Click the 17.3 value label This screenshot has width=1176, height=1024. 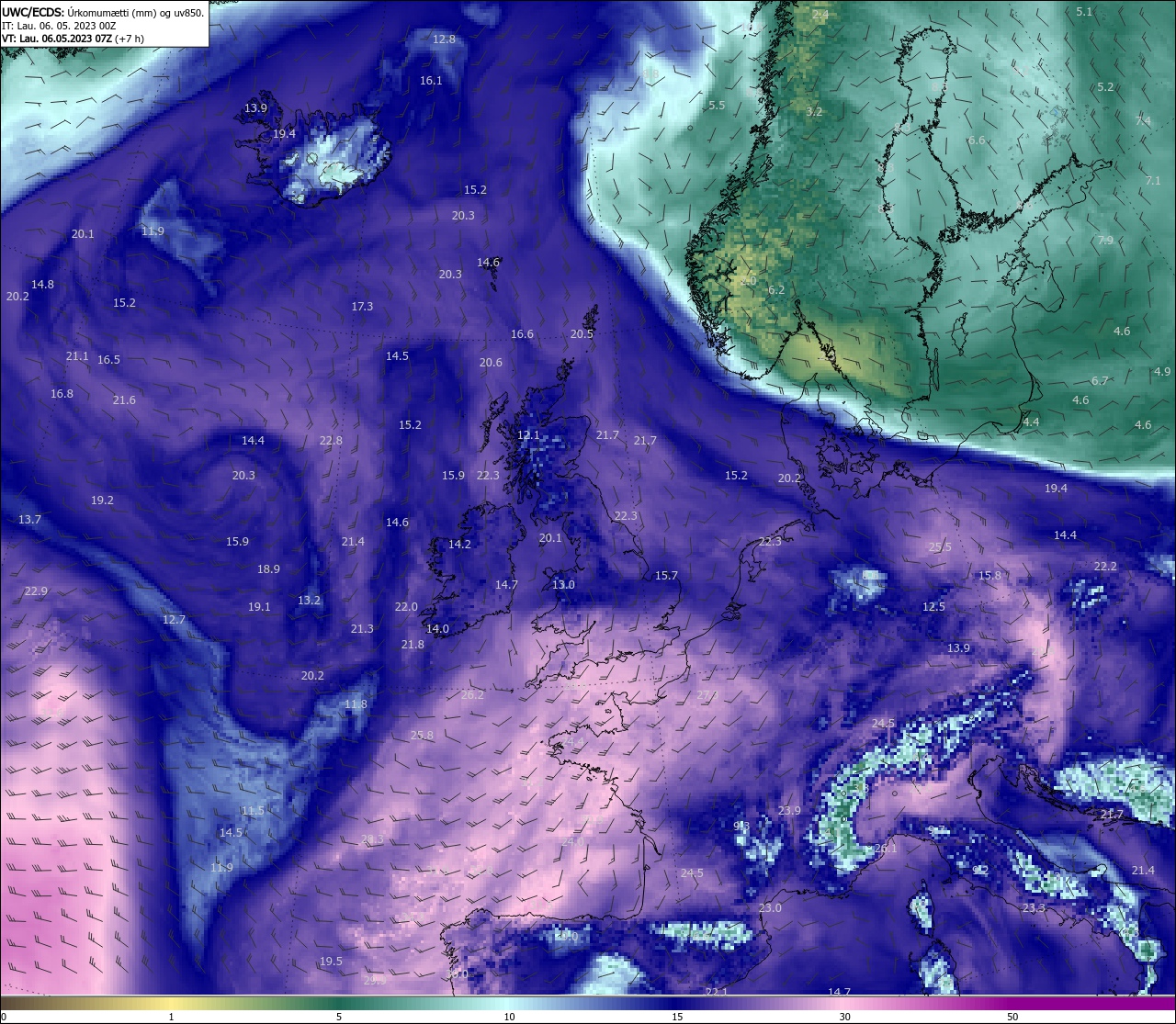362,306
